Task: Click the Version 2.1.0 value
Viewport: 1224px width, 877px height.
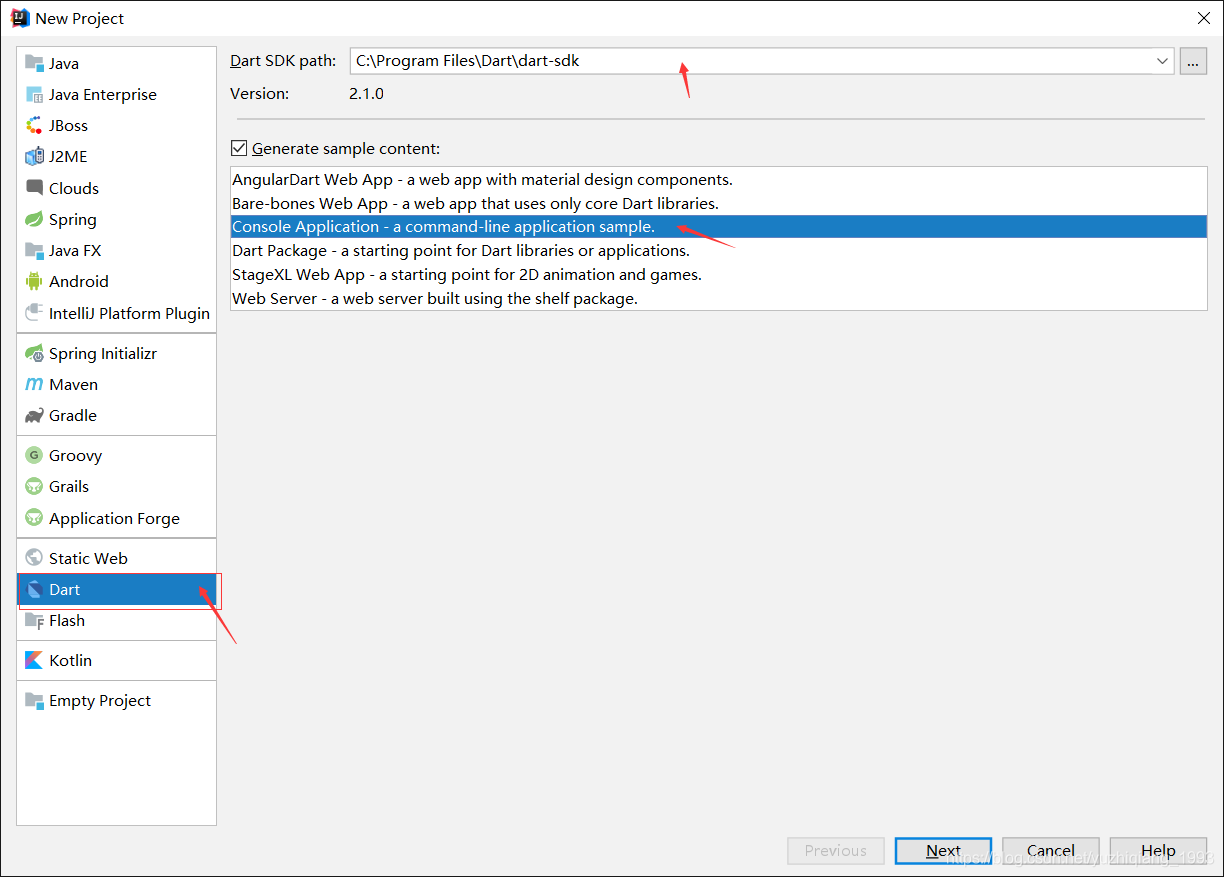Action: coord(366,93)
